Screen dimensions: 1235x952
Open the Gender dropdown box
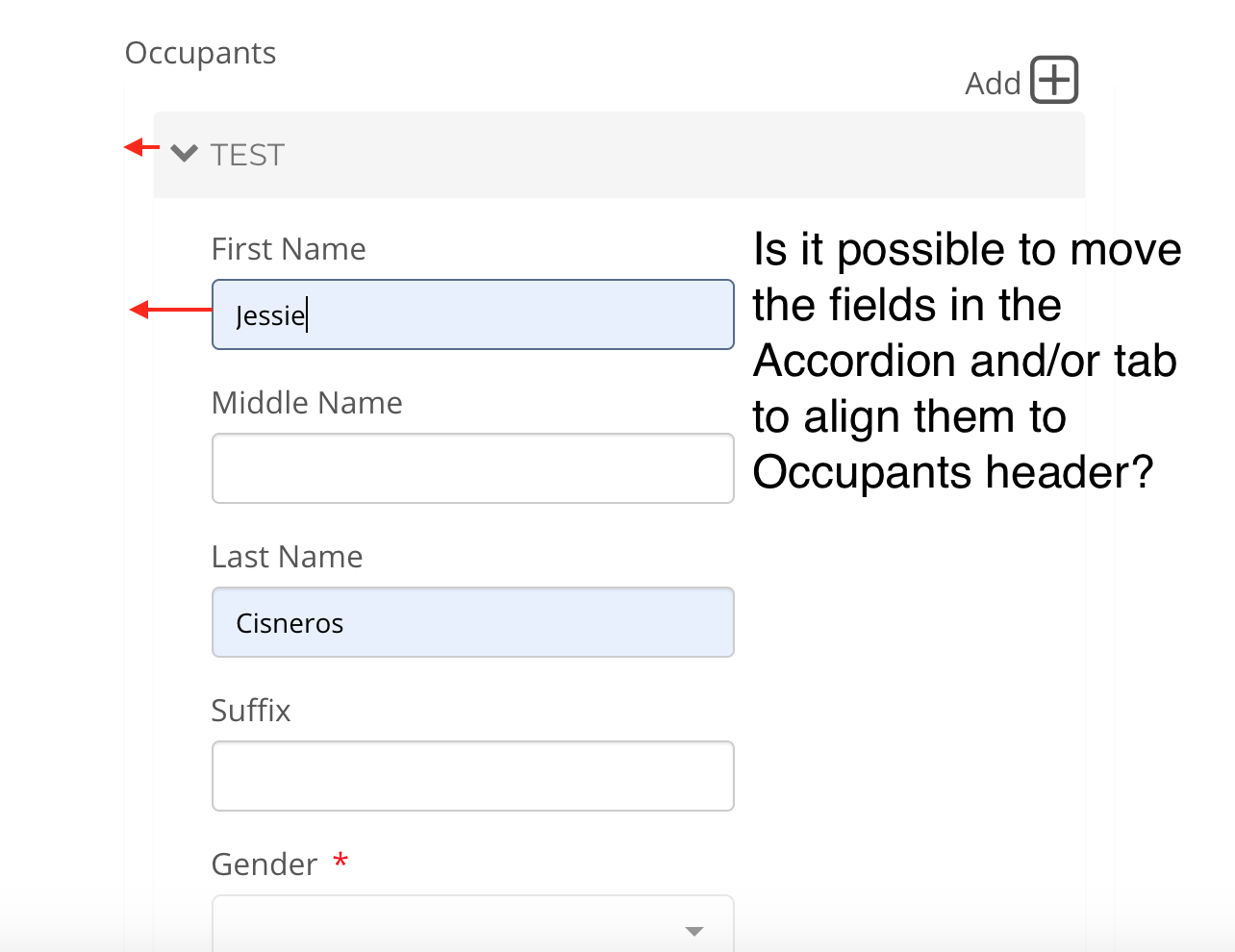coord(473,924)
